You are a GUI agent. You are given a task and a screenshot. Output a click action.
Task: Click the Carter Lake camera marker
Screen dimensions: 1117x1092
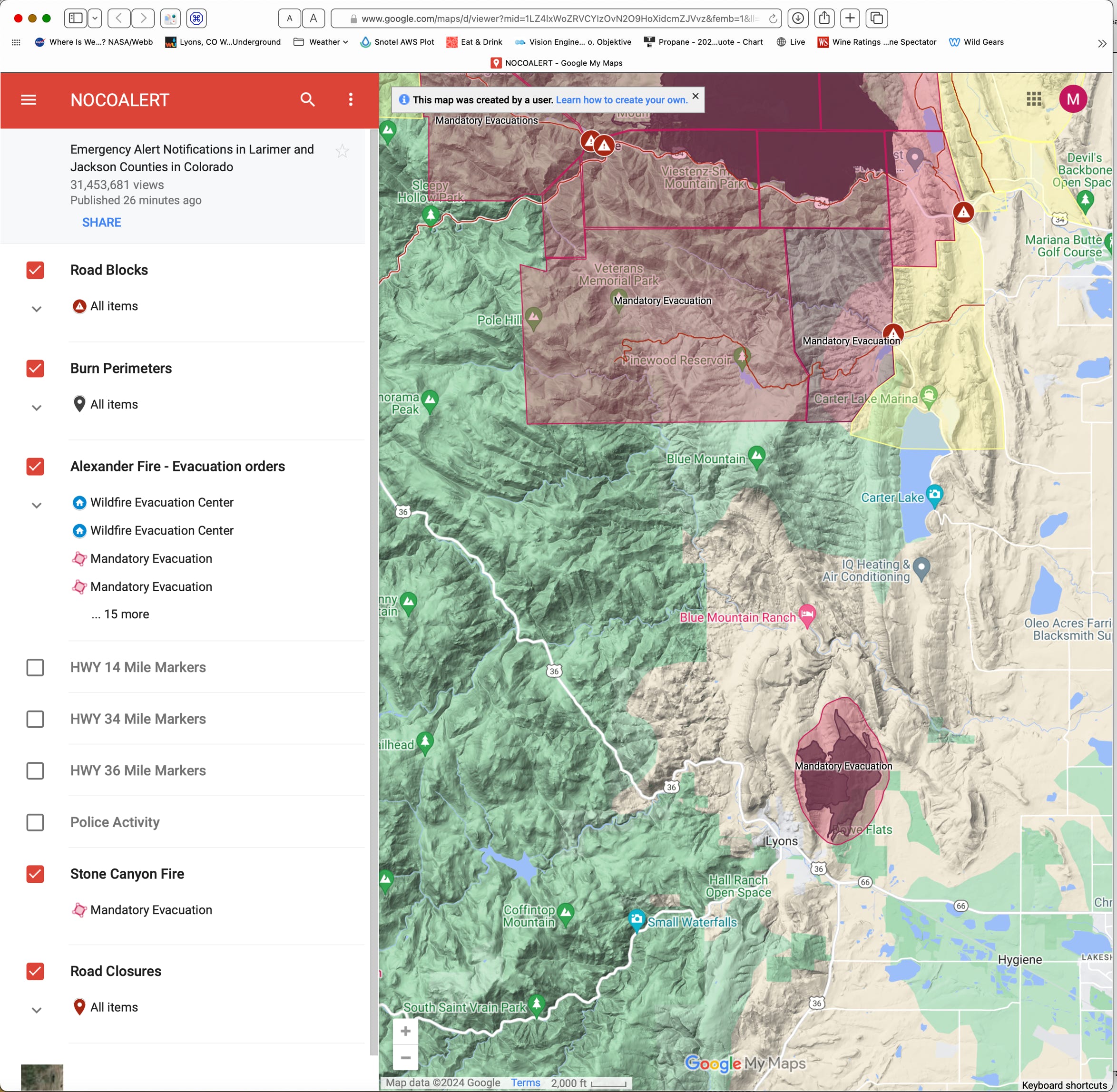point(934,496)
